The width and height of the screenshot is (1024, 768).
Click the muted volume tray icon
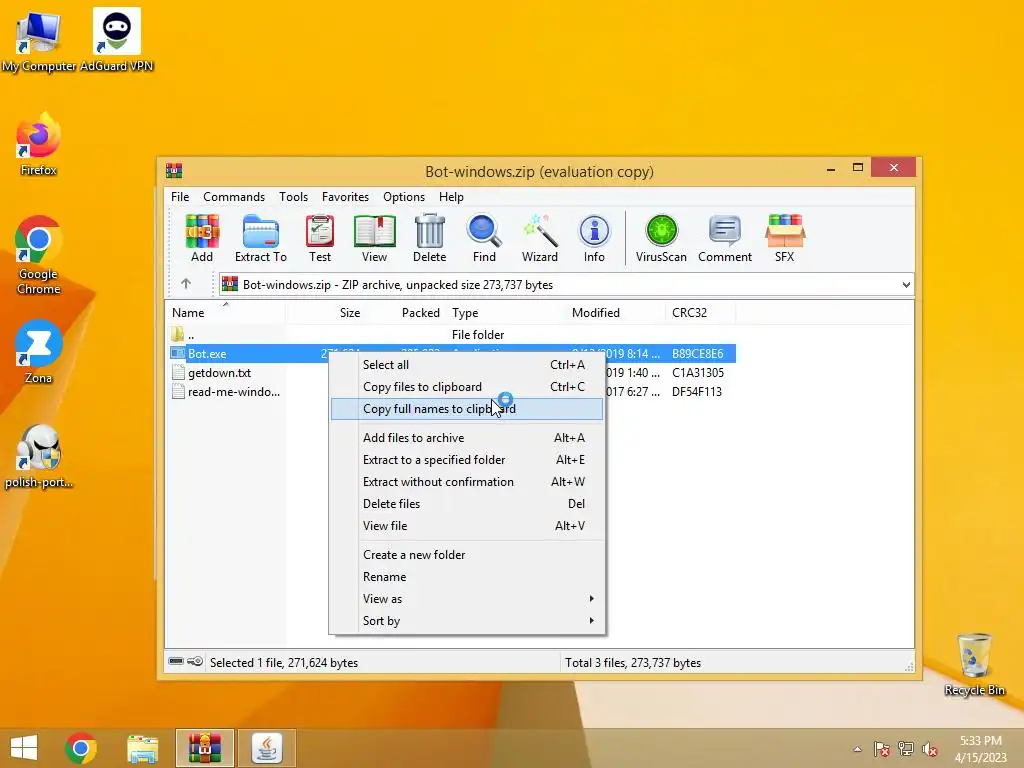[x=930, y=749]
